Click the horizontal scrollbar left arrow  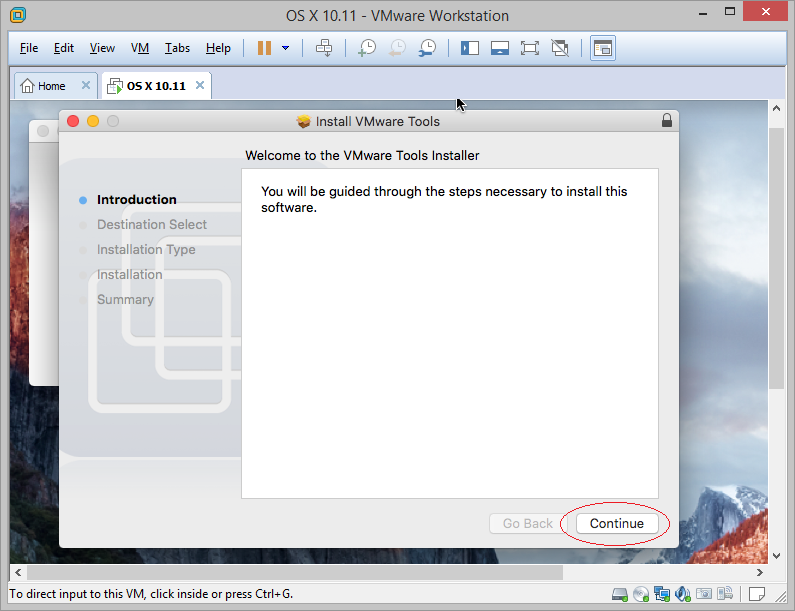[18, 572]
